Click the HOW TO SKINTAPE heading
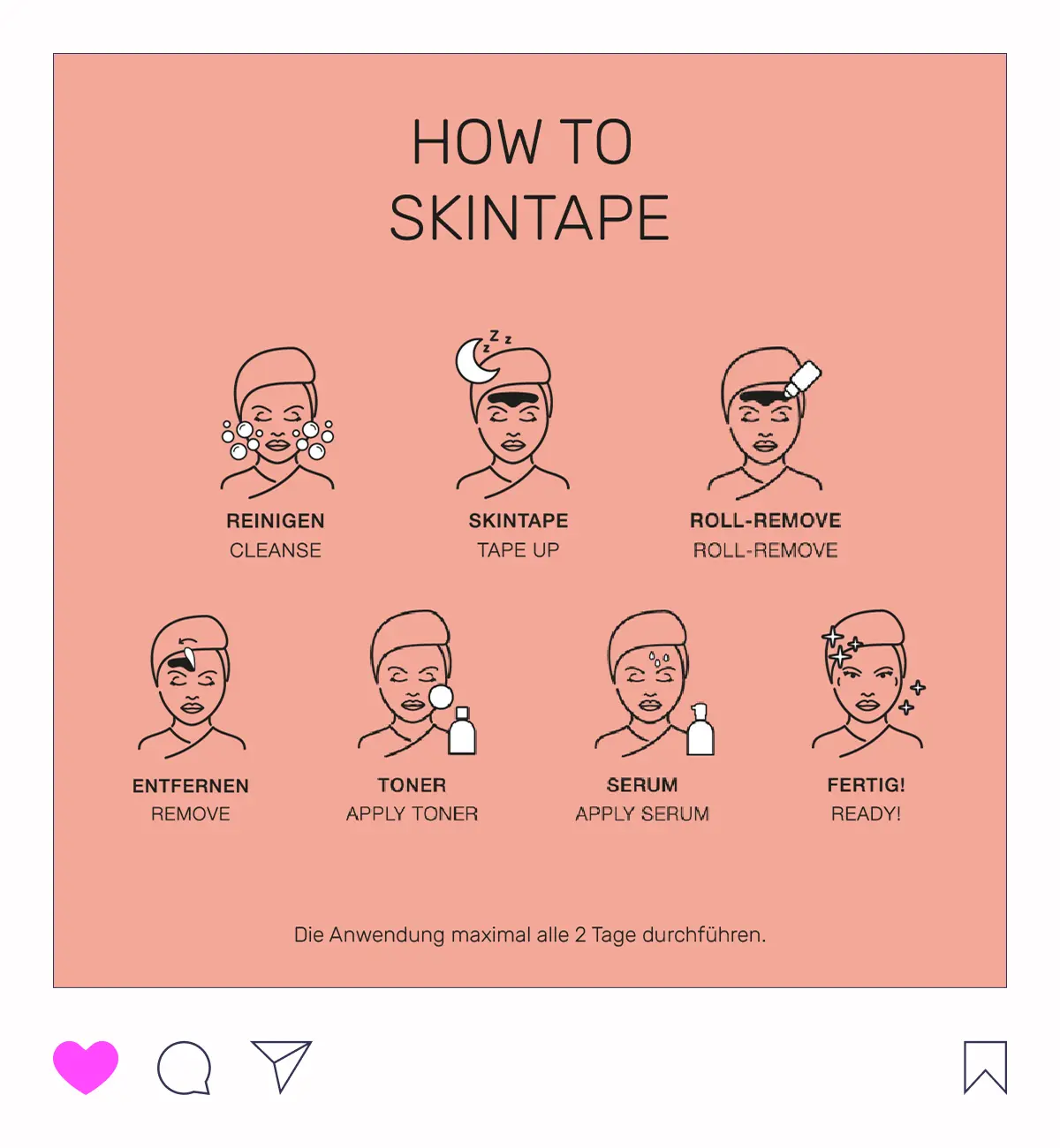 click(528, 180)
